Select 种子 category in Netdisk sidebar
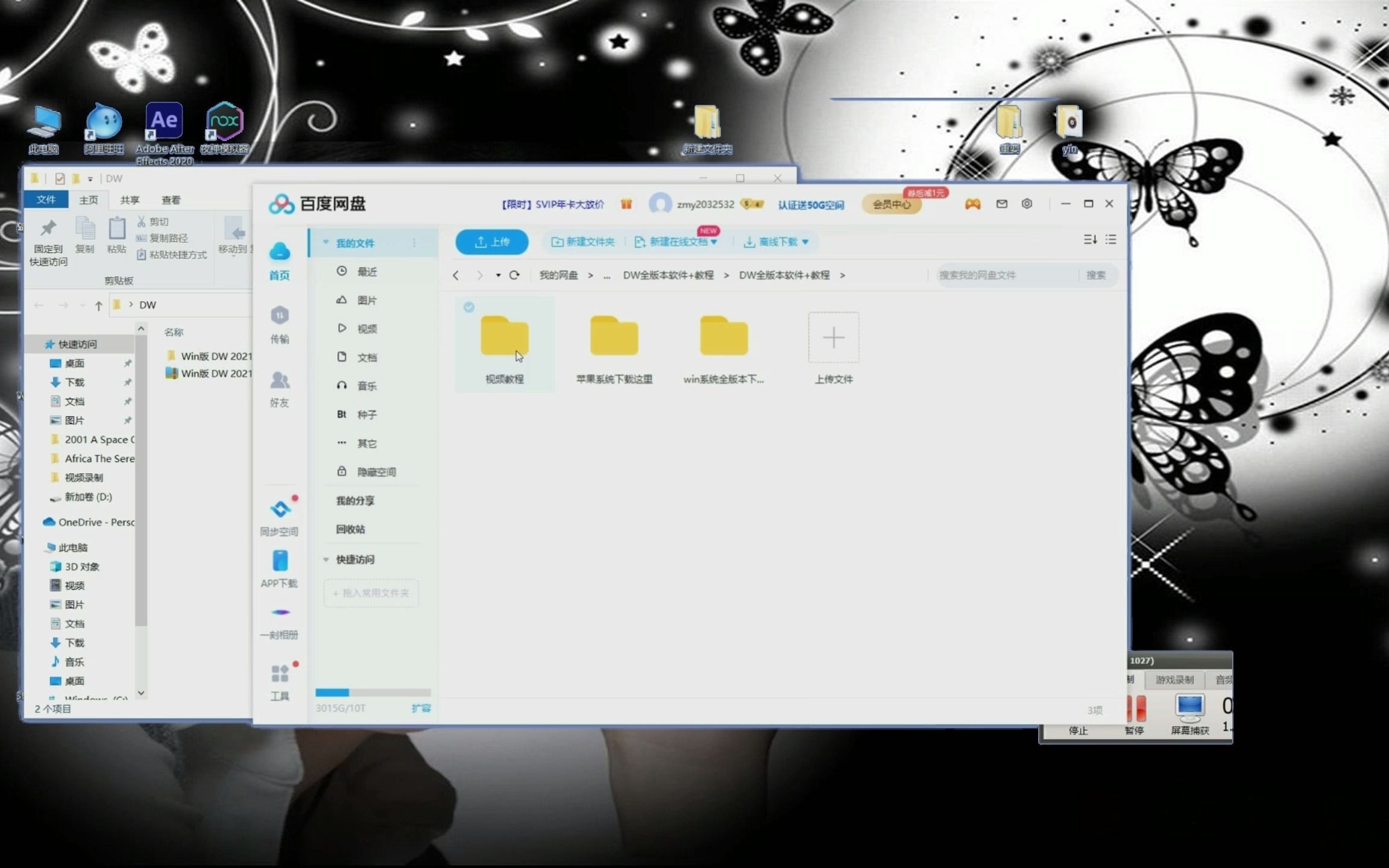 coord(367,415)
